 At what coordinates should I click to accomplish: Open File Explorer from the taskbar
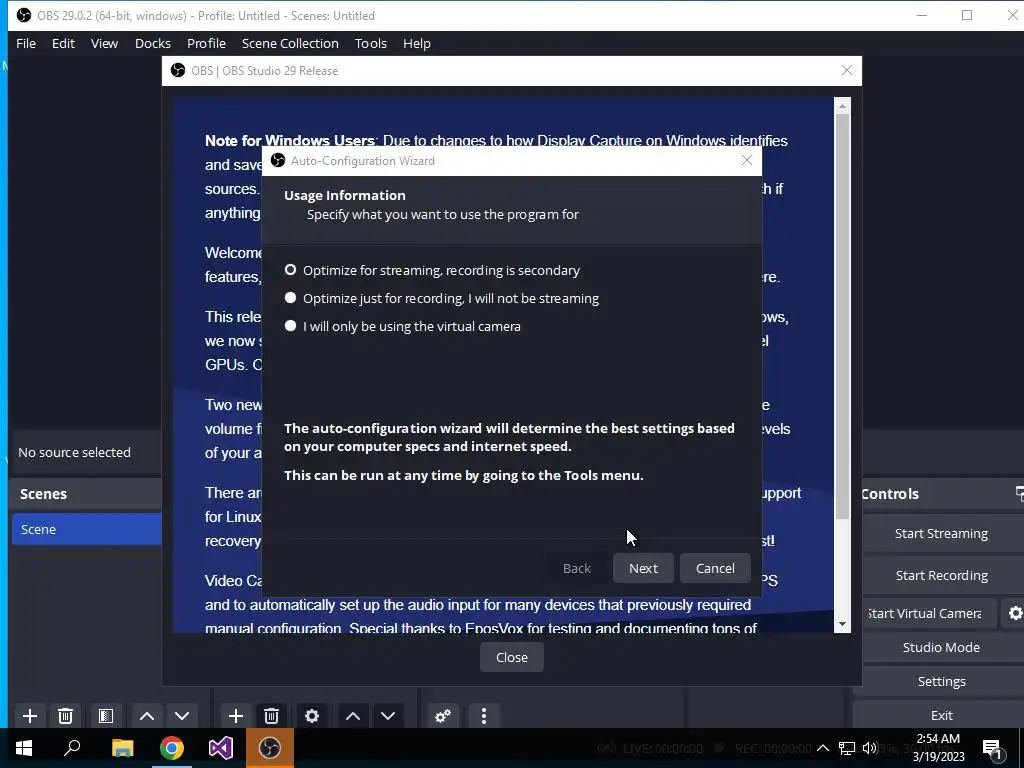click(122, 748)
